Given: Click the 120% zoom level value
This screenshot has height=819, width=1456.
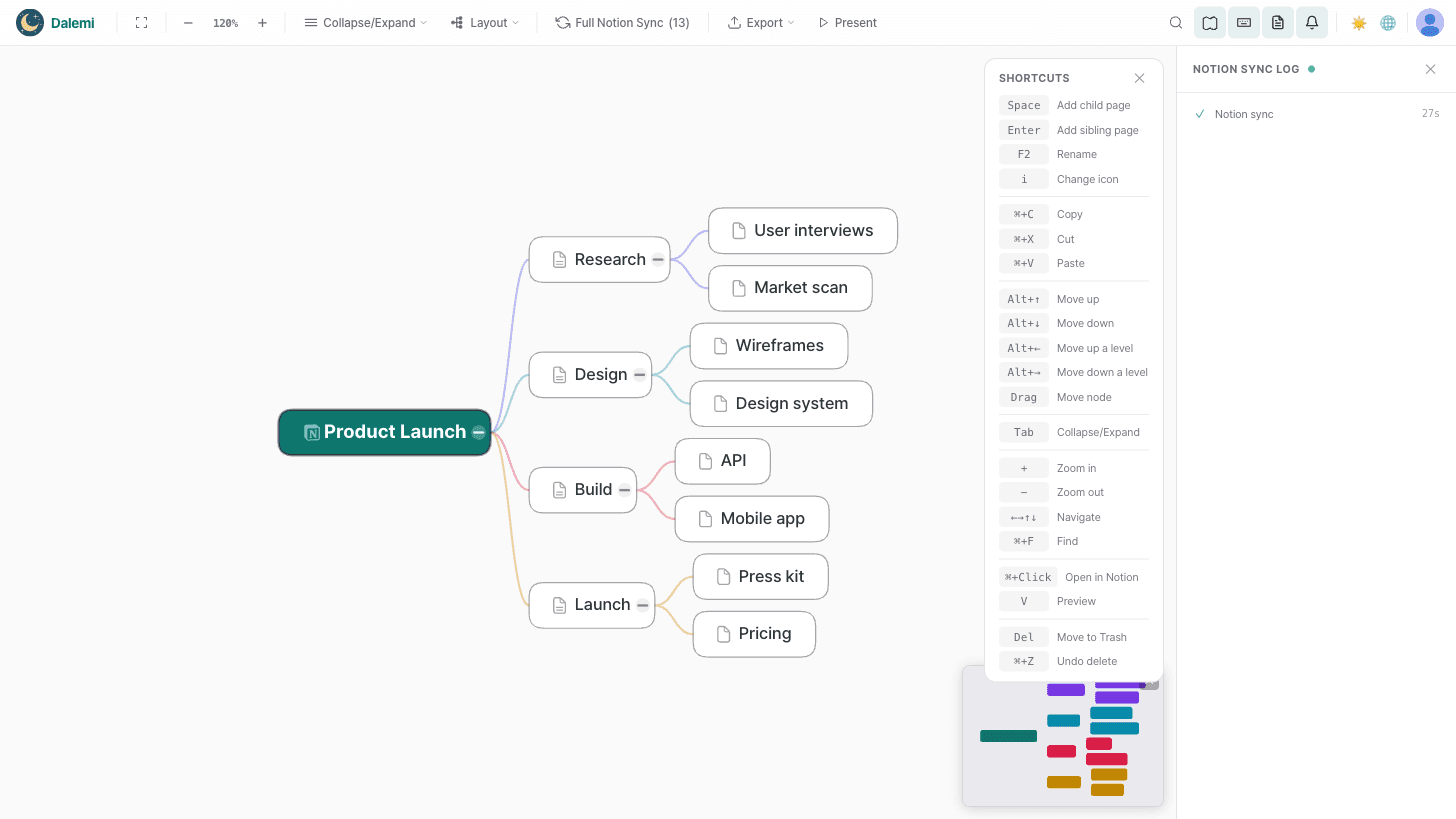Looking at the screenshot, I should [225, 23].
